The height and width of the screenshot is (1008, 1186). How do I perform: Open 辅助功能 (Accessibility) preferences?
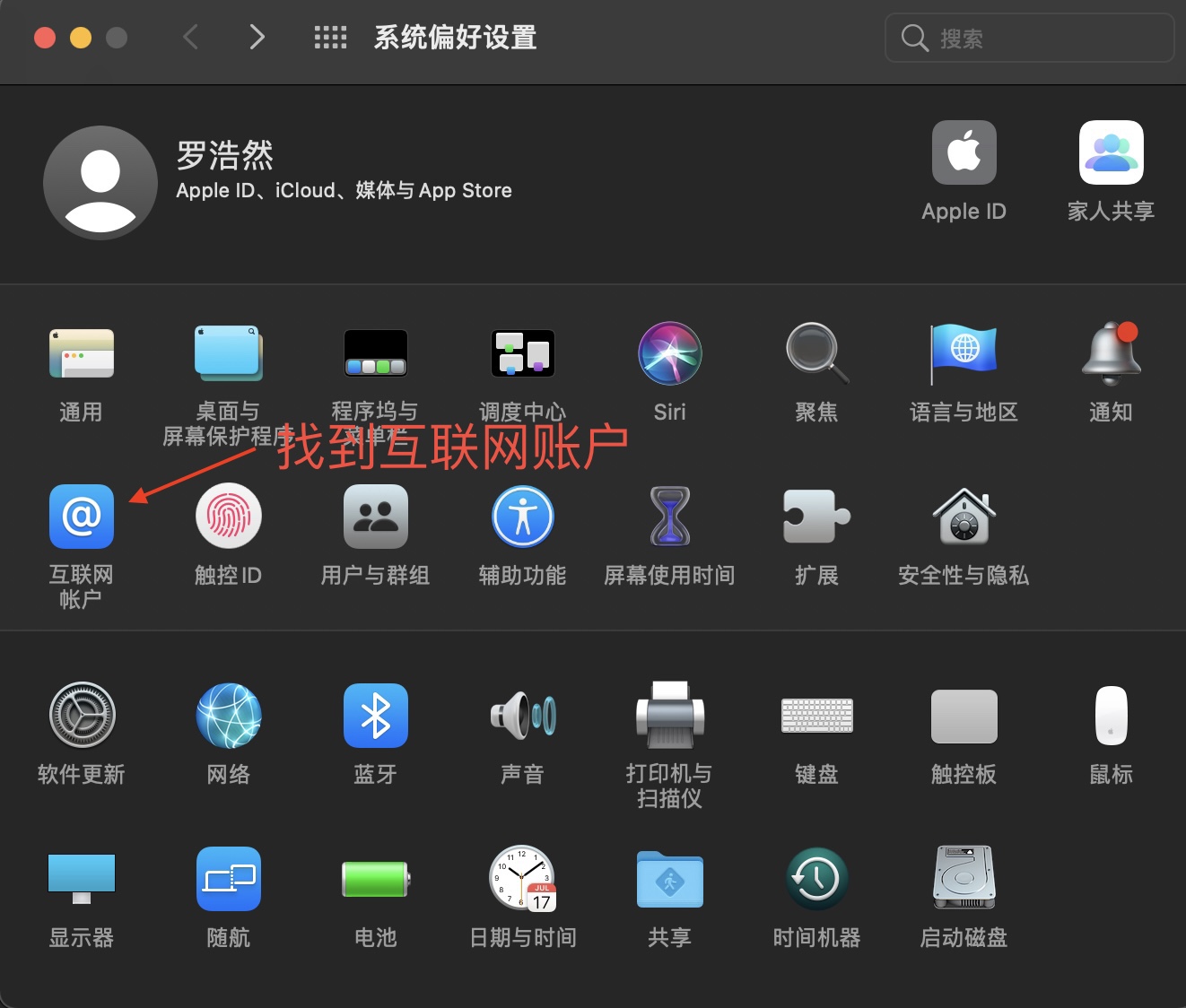[x=522, y=517]
